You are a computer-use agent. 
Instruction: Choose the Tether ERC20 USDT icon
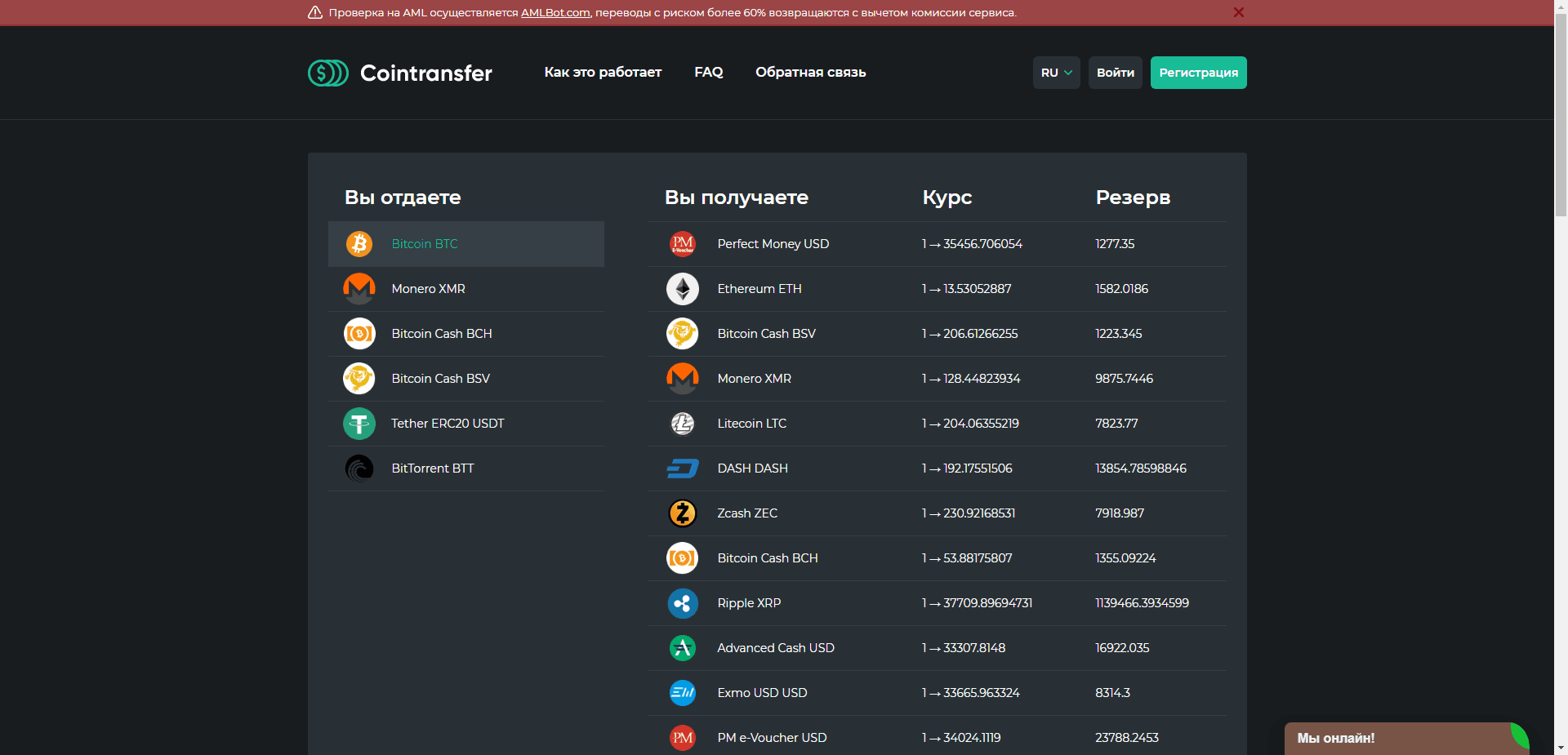(359, 424)
